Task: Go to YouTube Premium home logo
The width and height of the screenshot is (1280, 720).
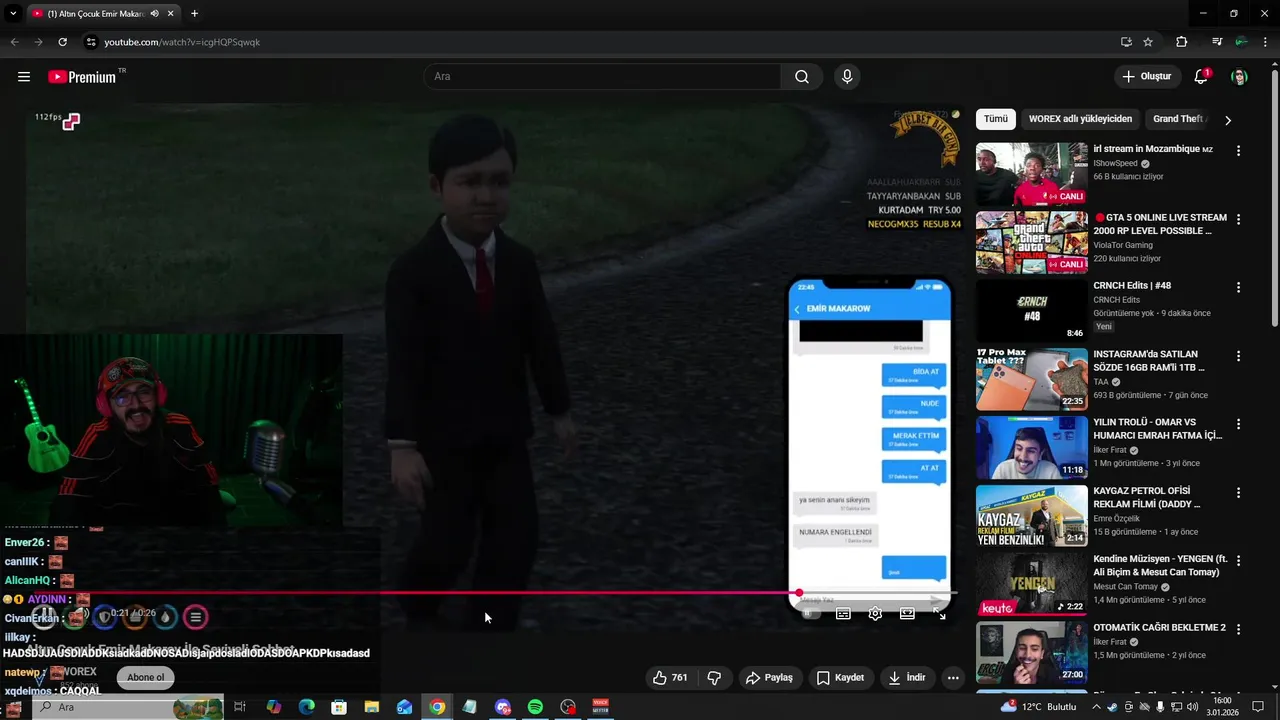Action: pos(82,77)
